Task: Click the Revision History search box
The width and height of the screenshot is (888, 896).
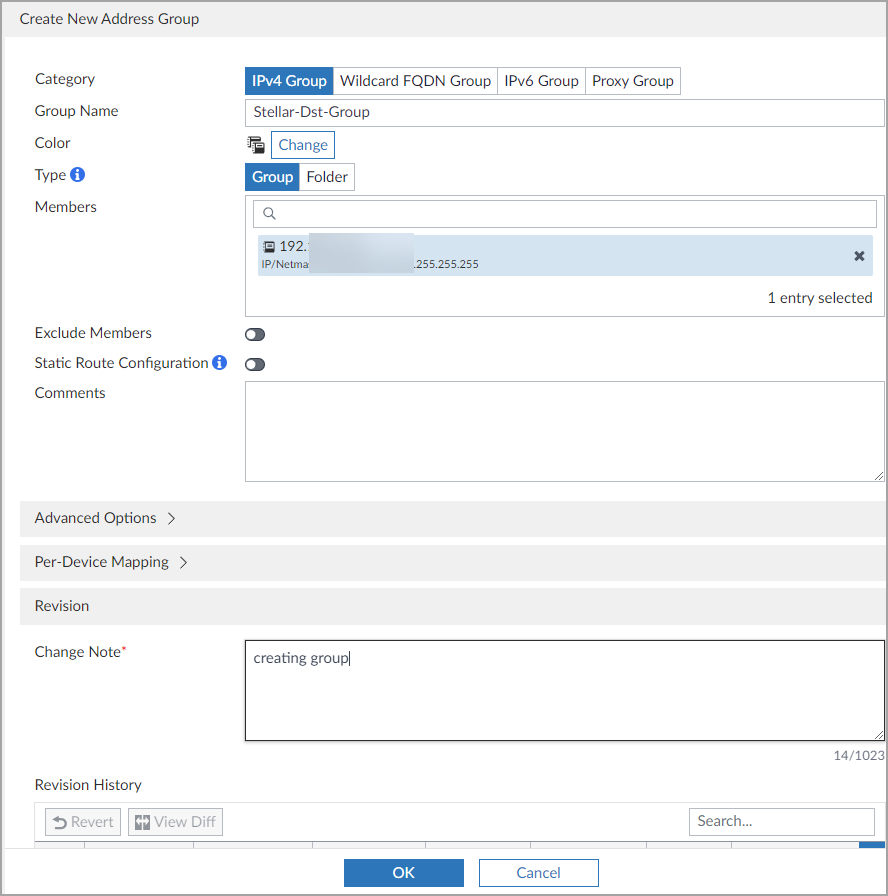Action: [781, 821]
